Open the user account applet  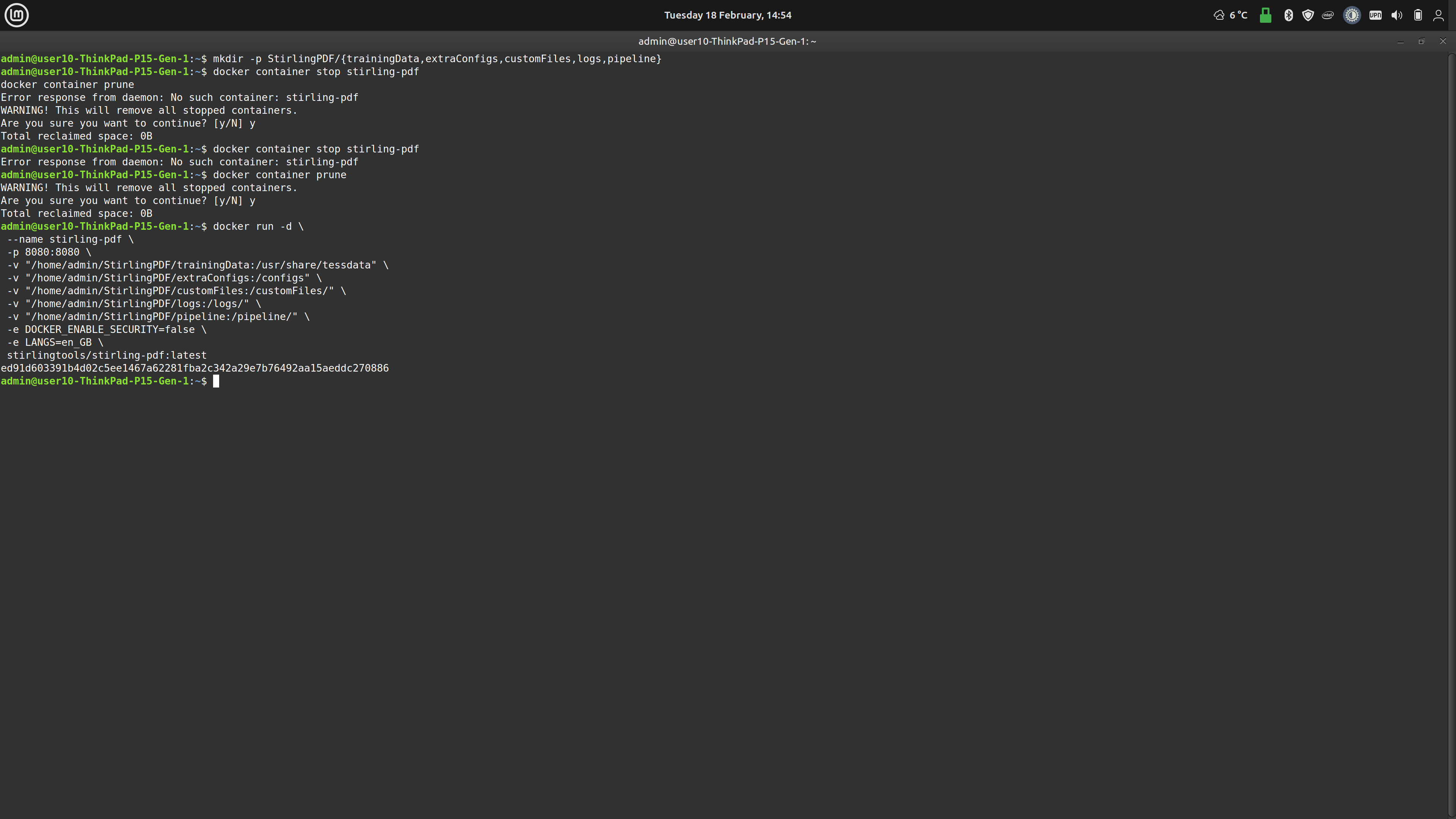click(1439, 15)
